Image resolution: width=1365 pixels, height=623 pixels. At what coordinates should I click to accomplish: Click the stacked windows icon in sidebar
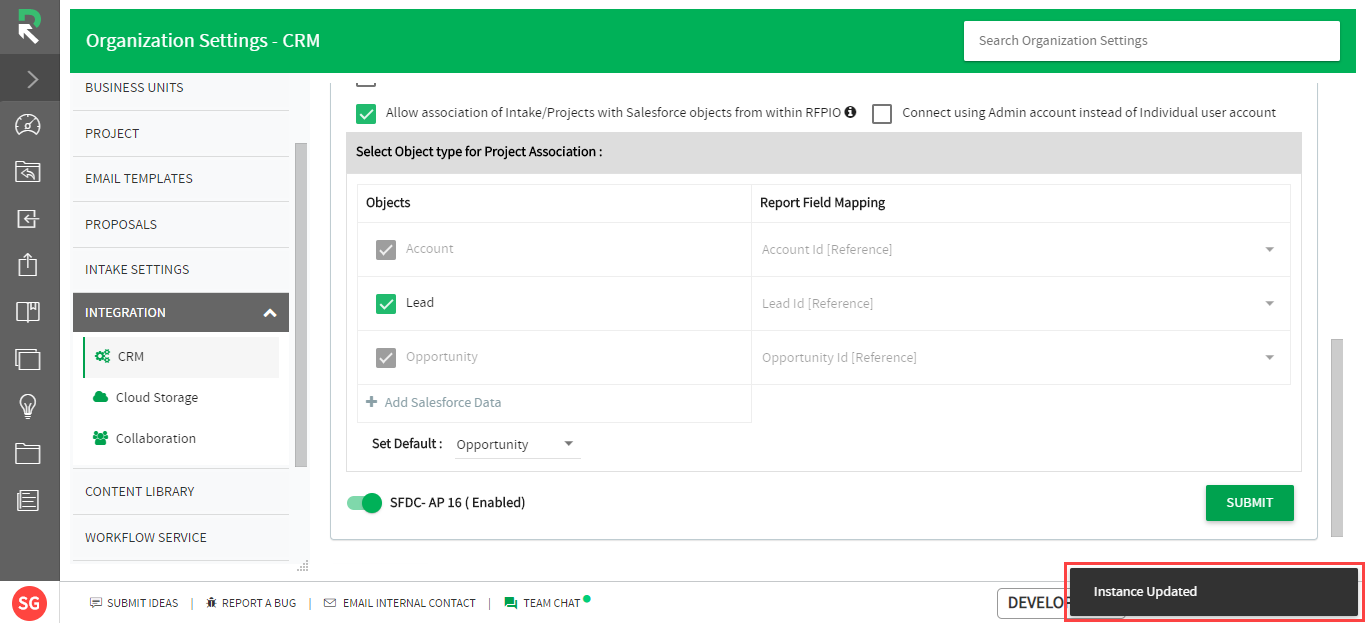(x=28, y=359)
